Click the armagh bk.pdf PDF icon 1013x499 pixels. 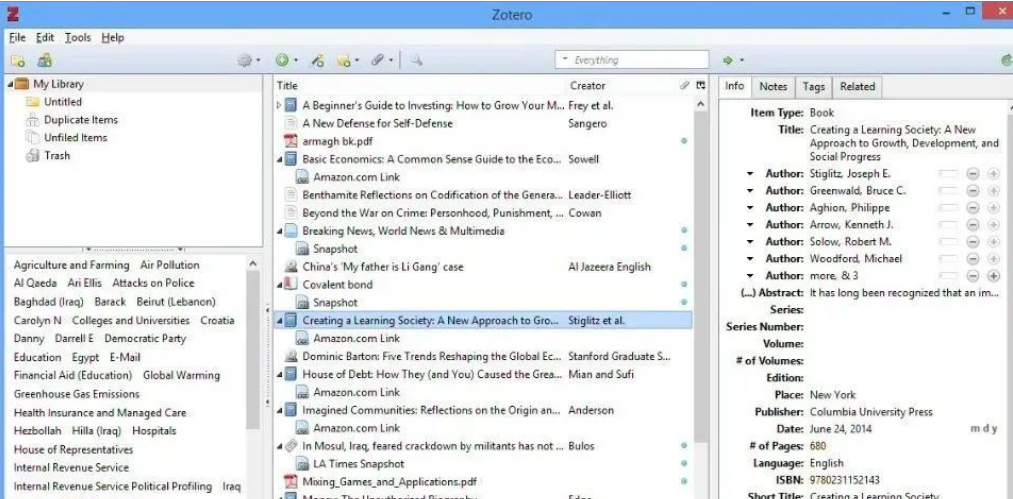[291, 141]
